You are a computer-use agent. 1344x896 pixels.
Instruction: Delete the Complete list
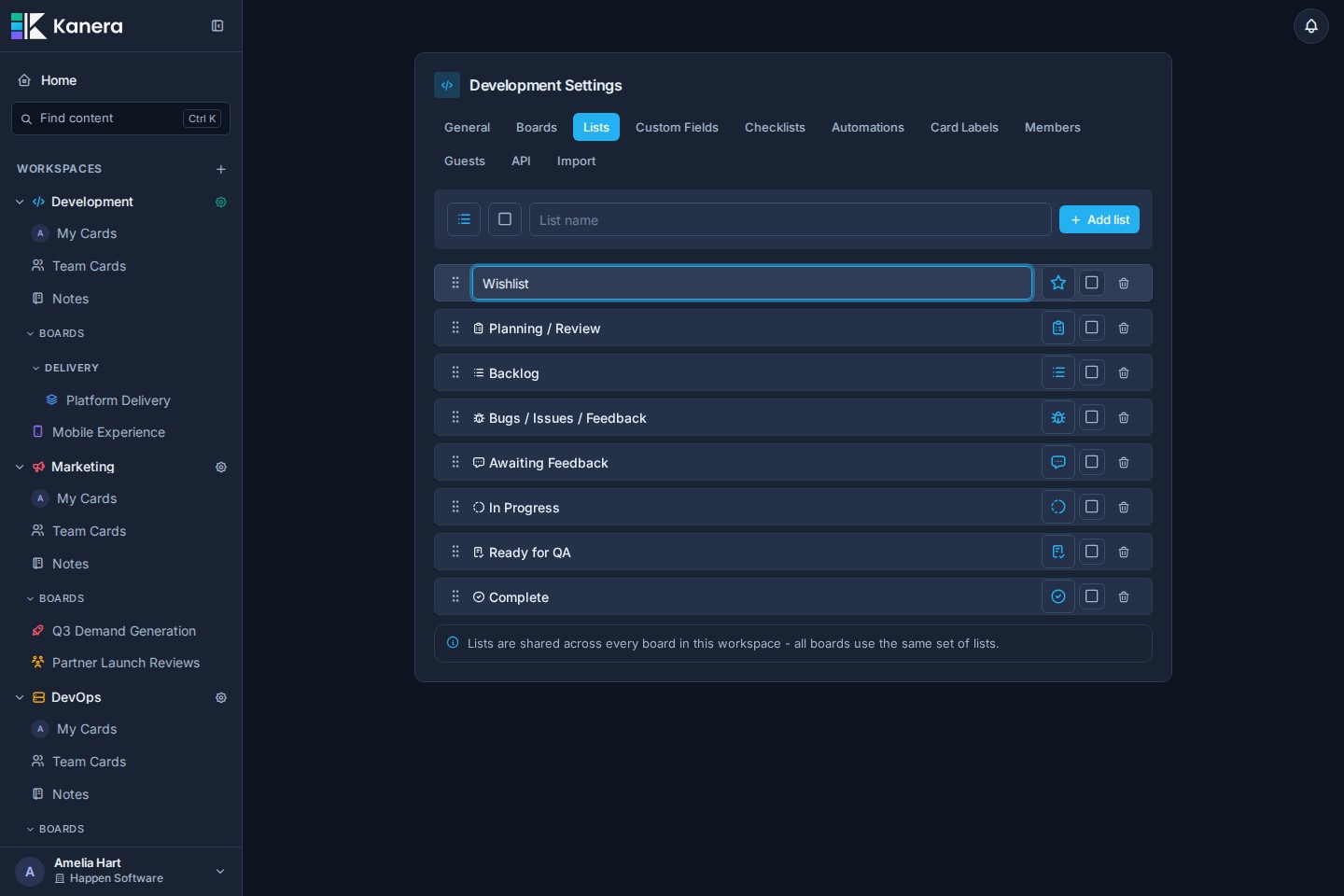coord(1124,596)
